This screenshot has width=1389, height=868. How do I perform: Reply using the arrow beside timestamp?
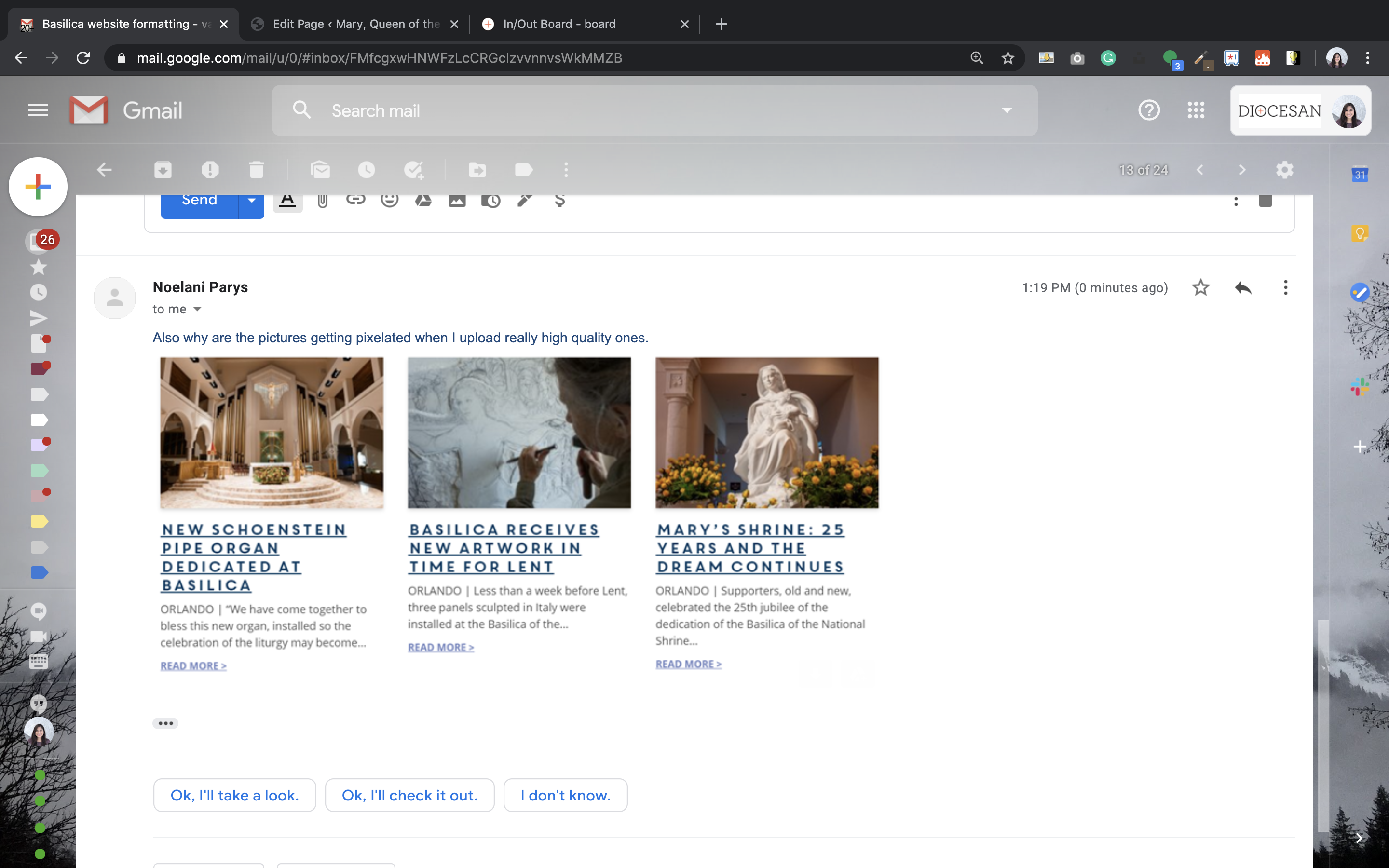click(1243, 287)
